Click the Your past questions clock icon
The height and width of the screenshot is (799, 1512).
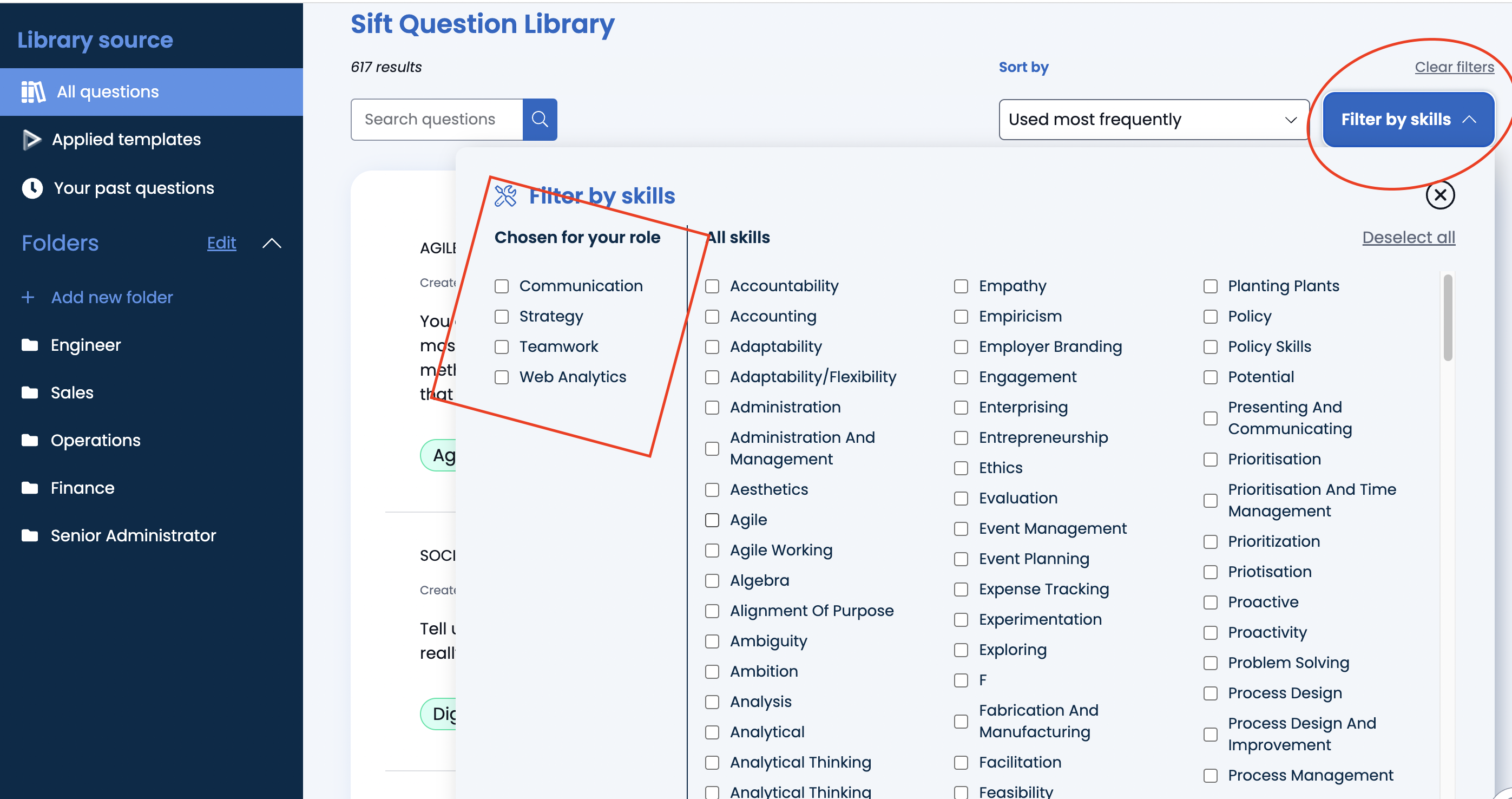coord(32,188)
